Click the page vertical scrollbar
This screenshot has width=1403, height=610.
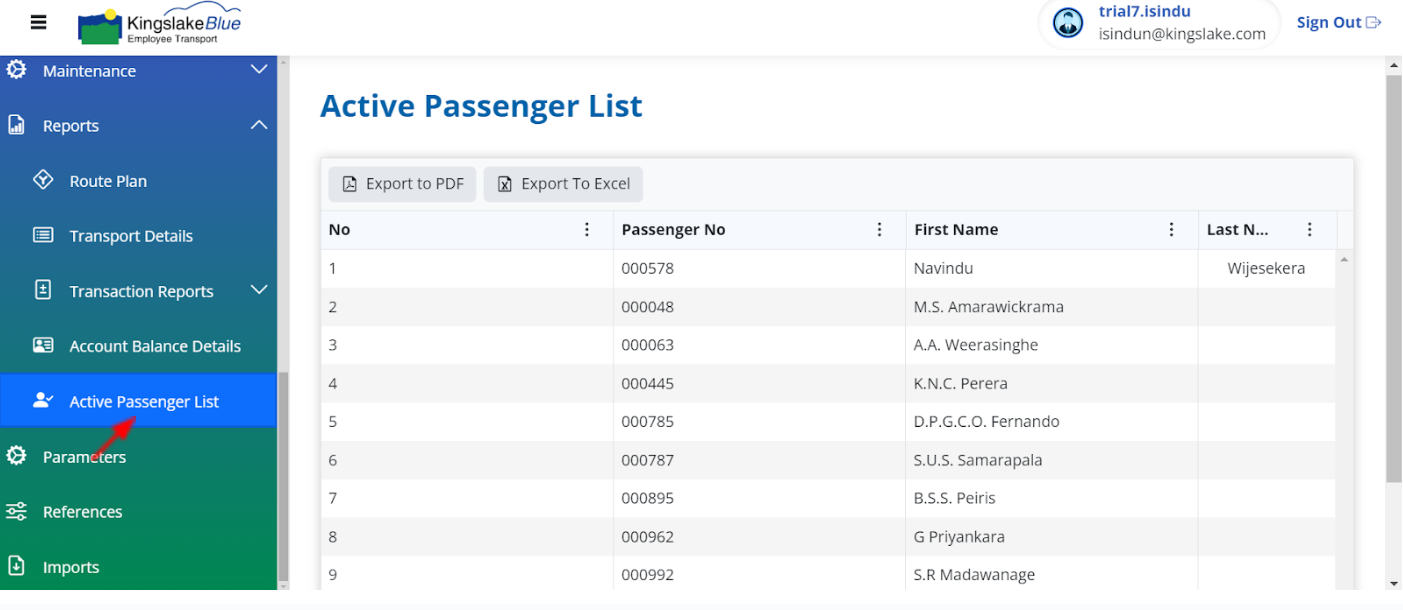1394,279
